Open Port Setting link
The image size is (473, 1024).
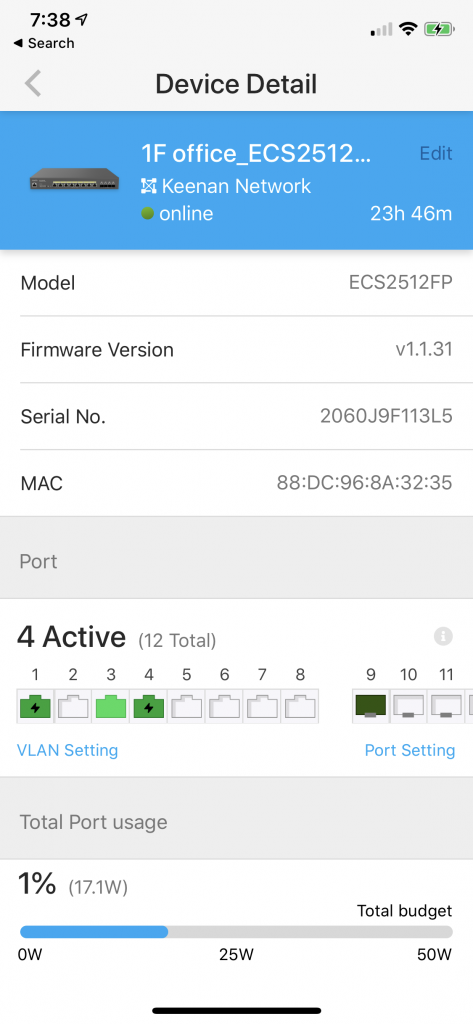(410, 750)
